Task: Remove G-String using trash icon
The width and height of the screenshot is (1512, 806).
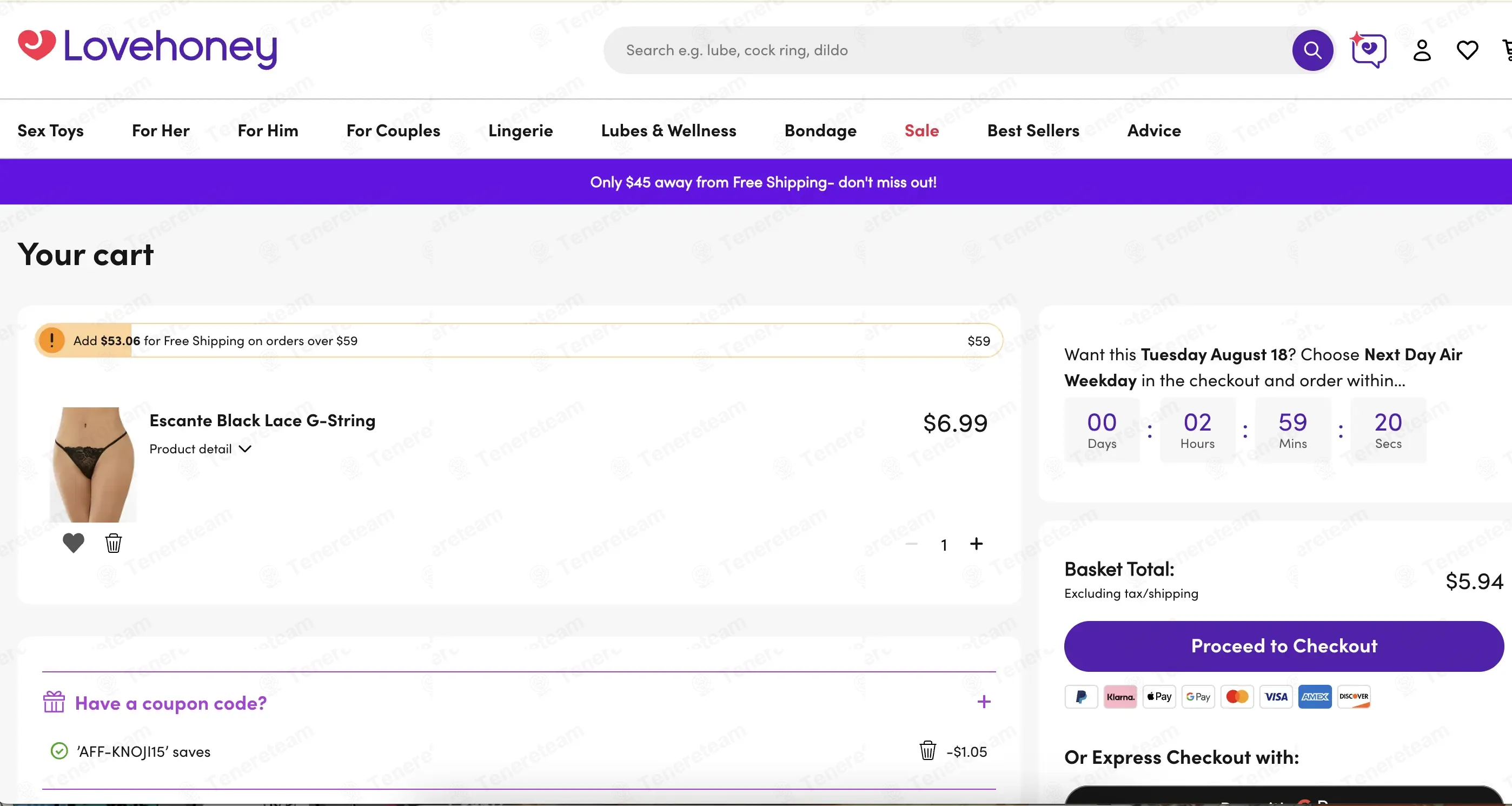Action: [113, 543]
